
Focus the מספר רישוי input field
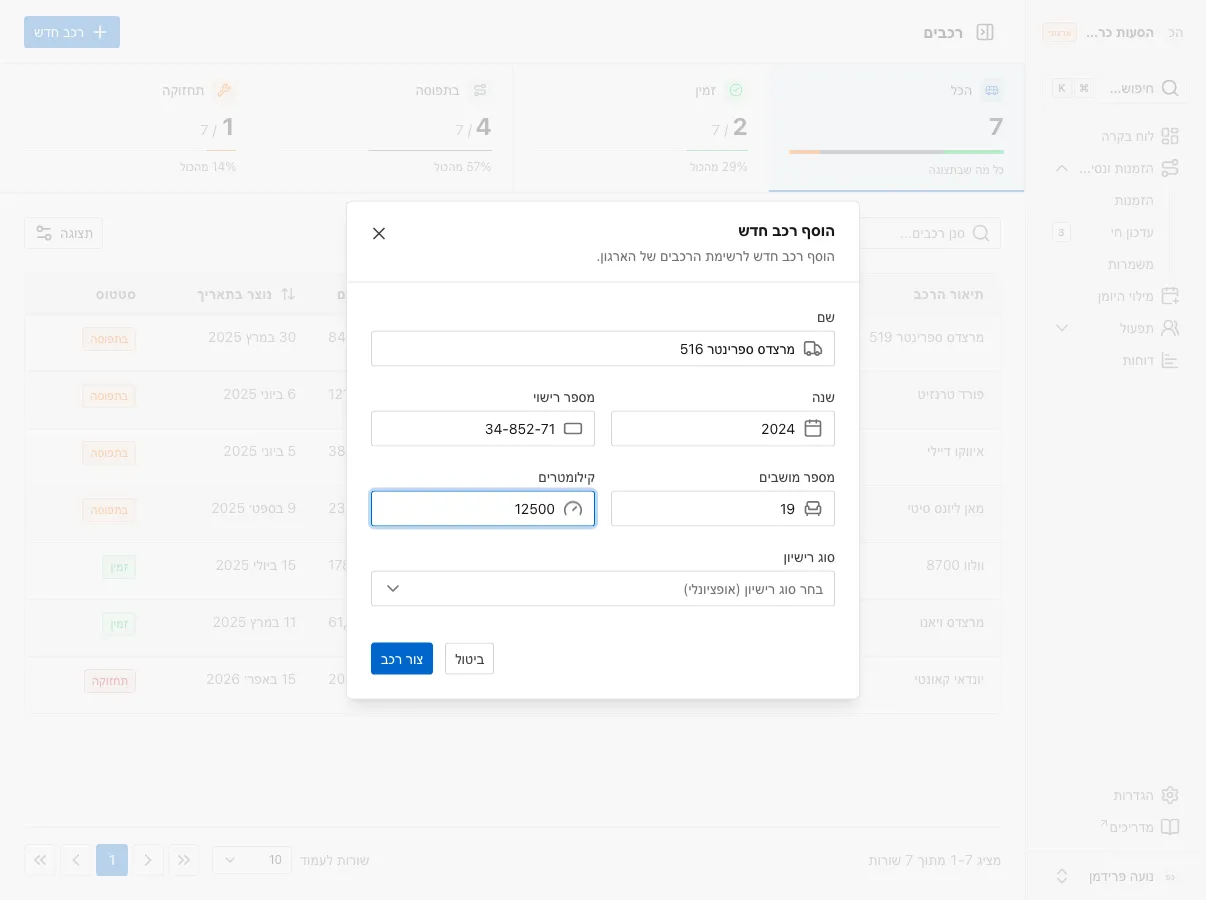coord(483,429)
